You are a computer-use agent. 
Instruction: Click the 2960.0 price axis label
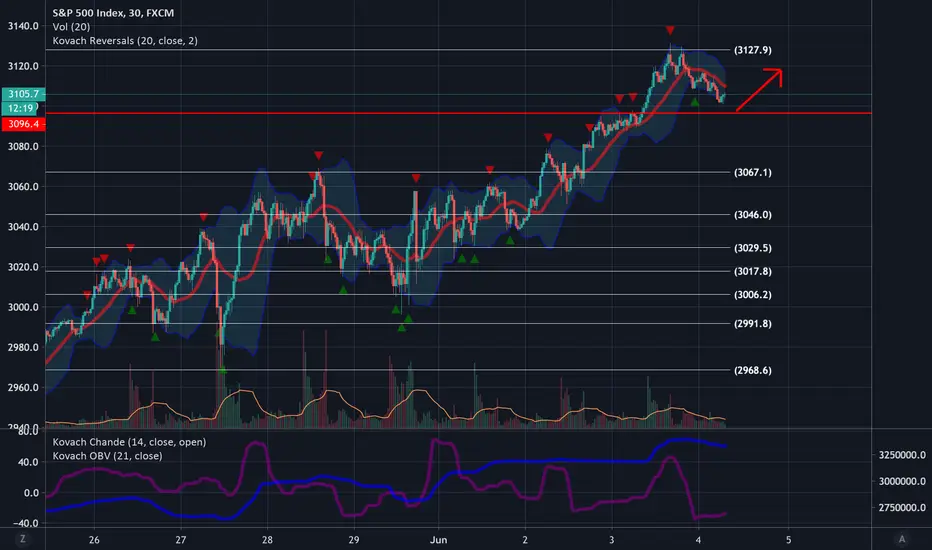point(23,388)
